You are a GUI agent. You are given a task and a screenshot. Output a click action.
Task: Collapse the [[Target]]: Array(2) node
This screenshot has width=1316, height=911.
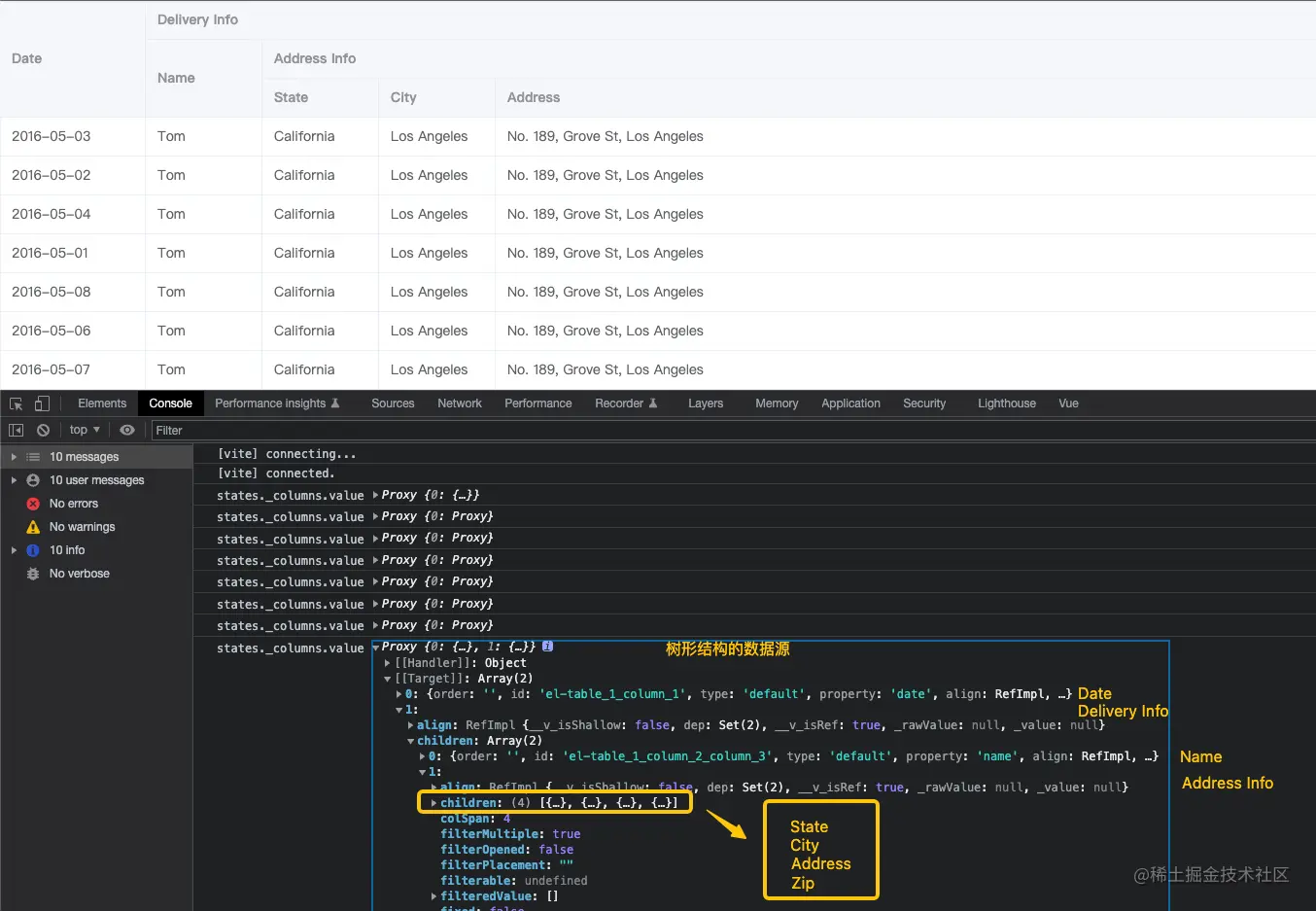coord(388,679)
